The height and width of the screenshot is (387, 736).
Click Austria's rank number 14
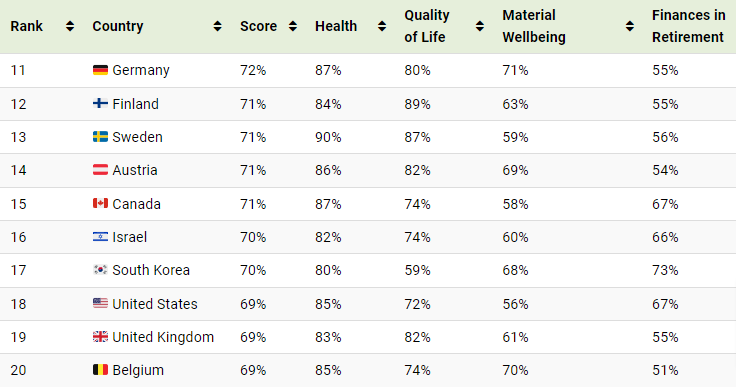click(18, 170)
